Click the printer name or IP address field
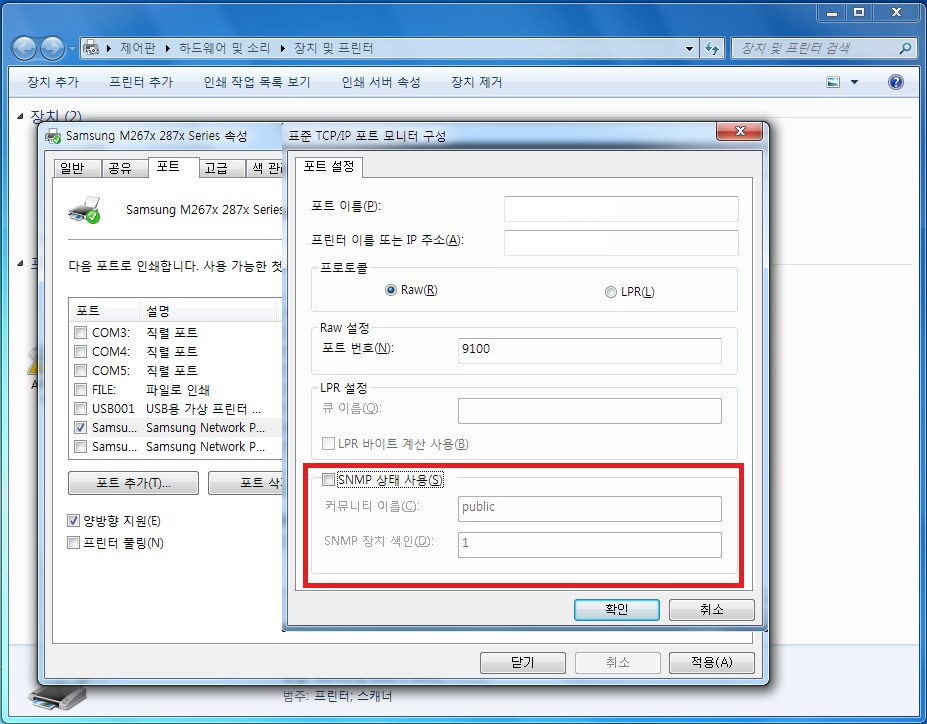 [x=621, y=243]
